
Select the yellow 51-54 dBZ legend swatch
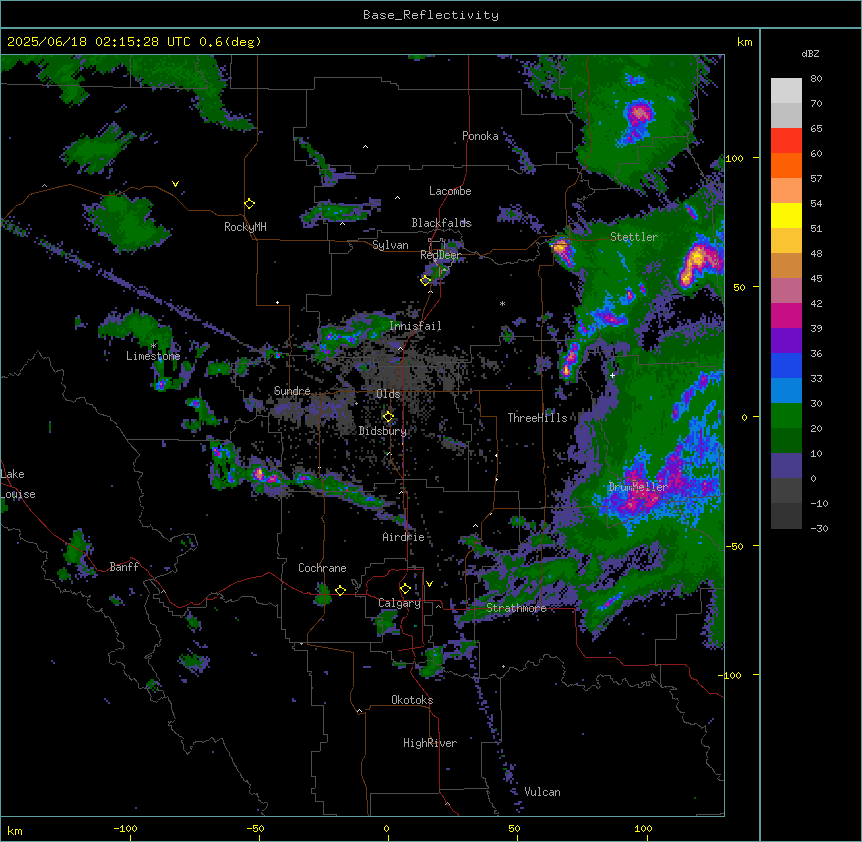click(x=786, y=216)
